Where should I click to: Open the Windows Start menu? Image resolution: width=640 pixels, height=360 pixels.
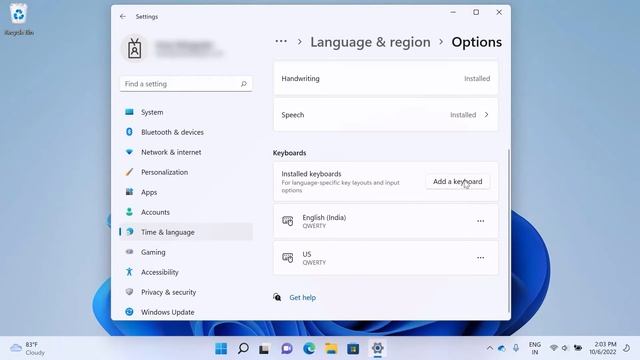pos(221,349)
